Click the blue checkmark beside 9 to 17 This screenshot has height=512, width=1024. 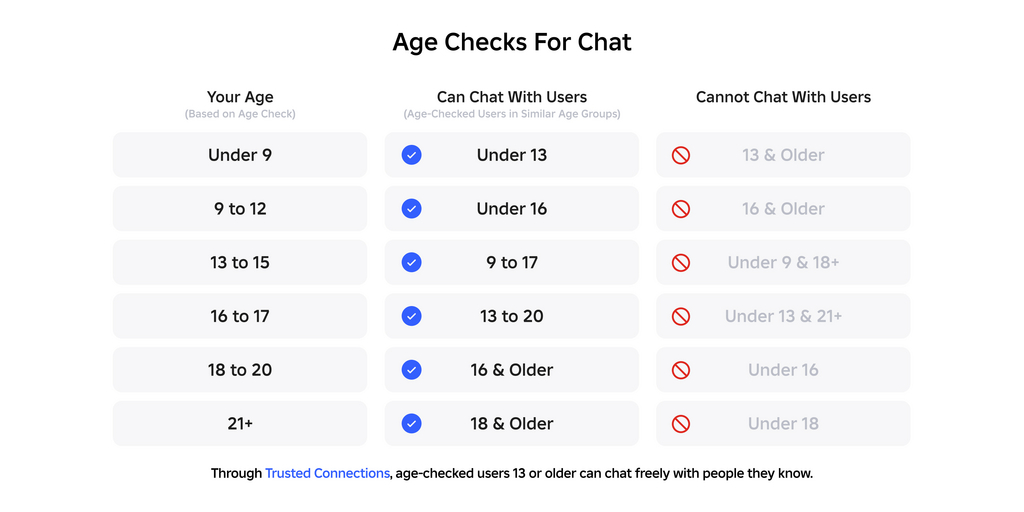(x=411, y=262)
